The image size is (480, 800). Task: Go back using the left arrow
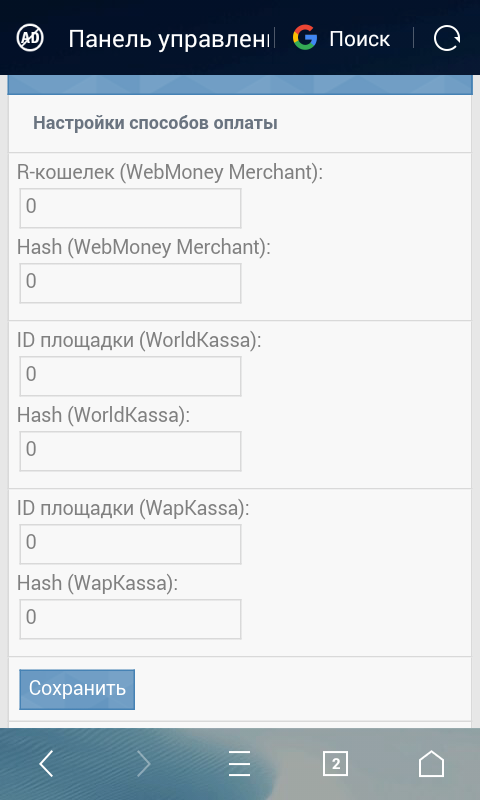coord(46,764)
